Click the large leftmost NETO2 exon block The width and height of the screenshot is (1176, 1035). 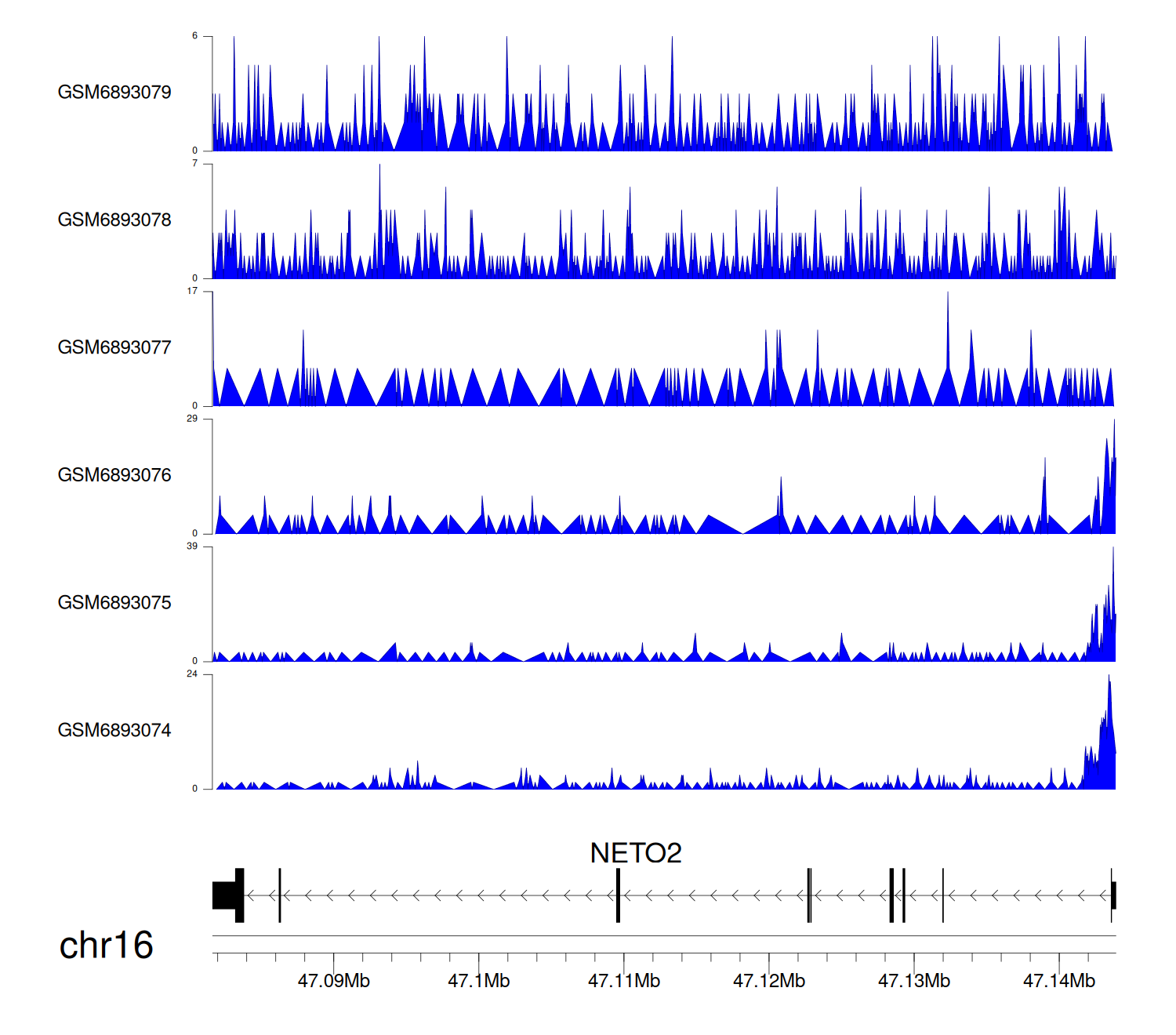(x=227, y=895)
